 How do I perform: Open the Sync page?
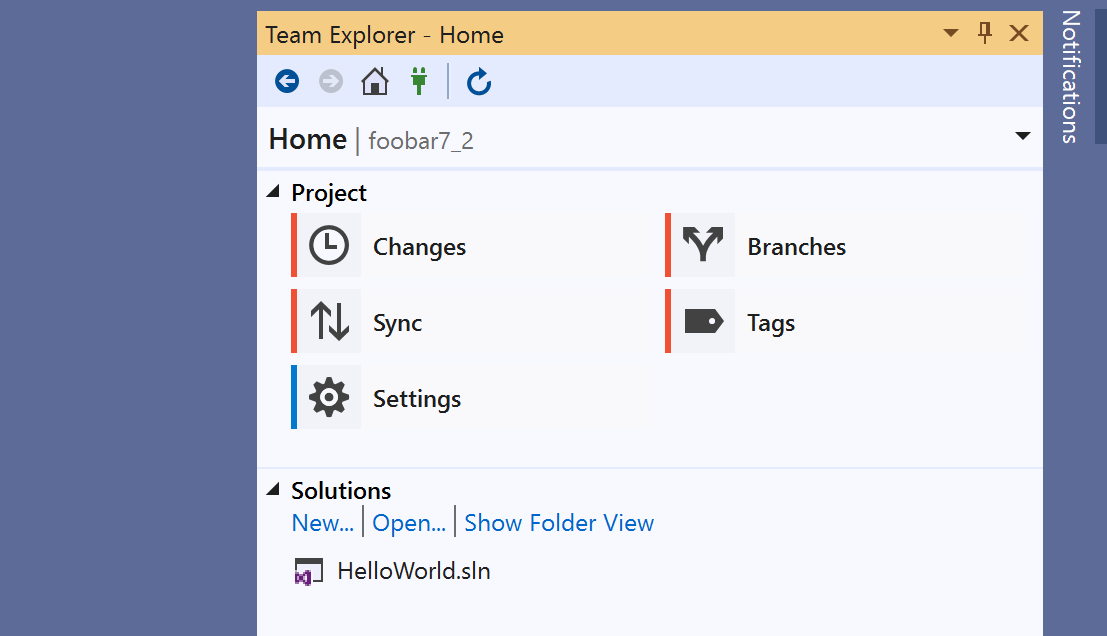pos(397,323)
